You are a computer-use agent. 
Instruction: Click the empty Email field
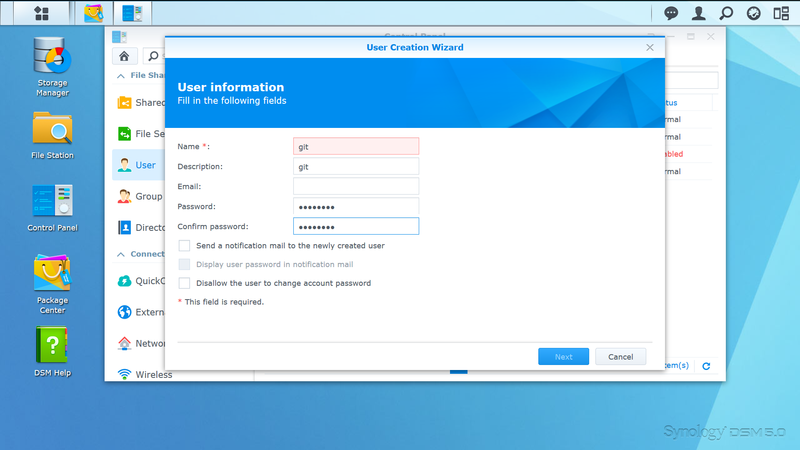point(356,186)
